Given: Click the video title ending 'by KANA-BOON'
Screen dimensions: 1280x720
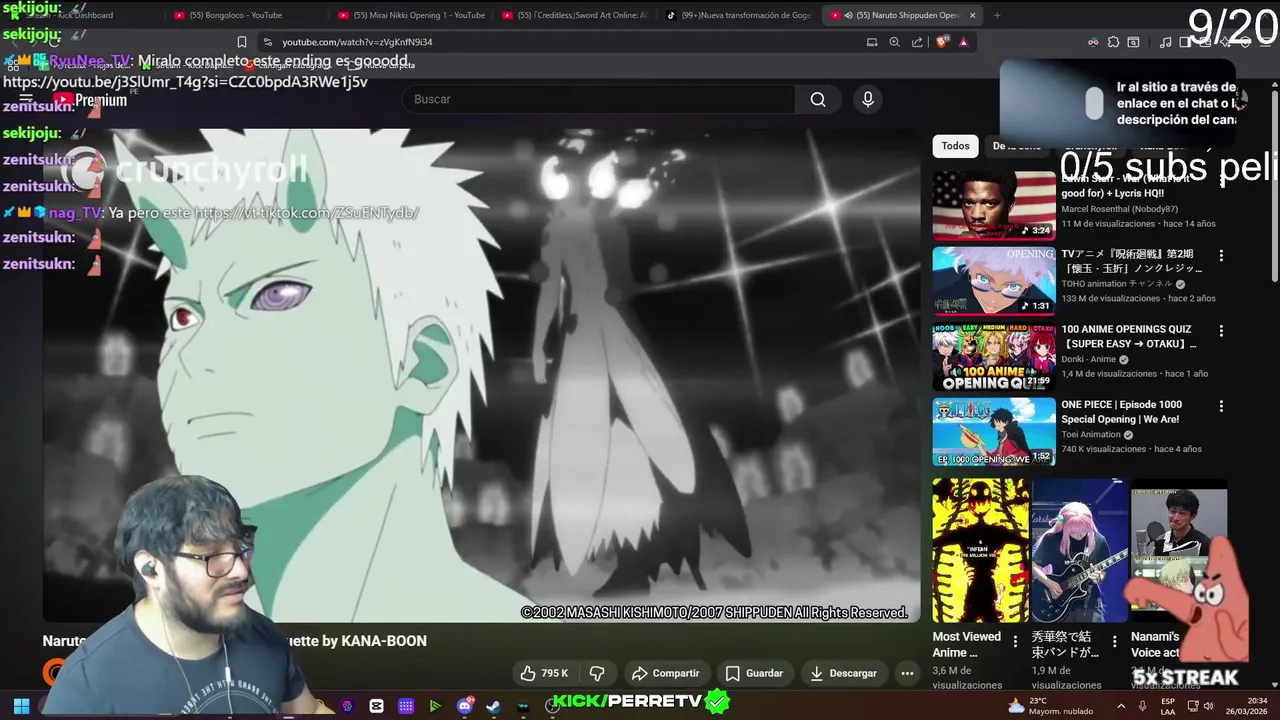Looking at the screenshot, I should 234,641.
